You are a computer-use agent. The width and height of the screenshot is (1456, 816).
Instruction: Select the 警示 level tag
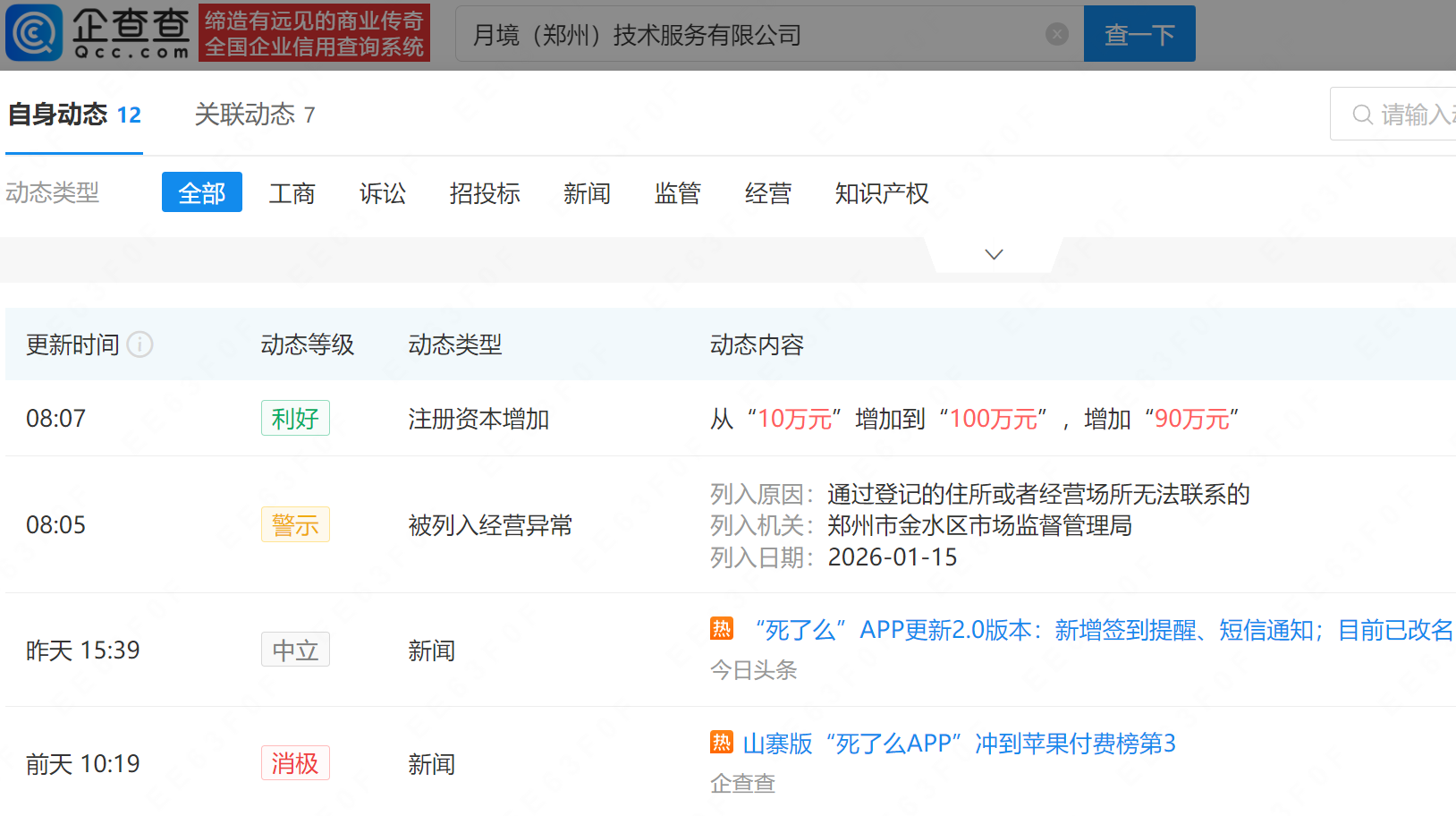295,524
